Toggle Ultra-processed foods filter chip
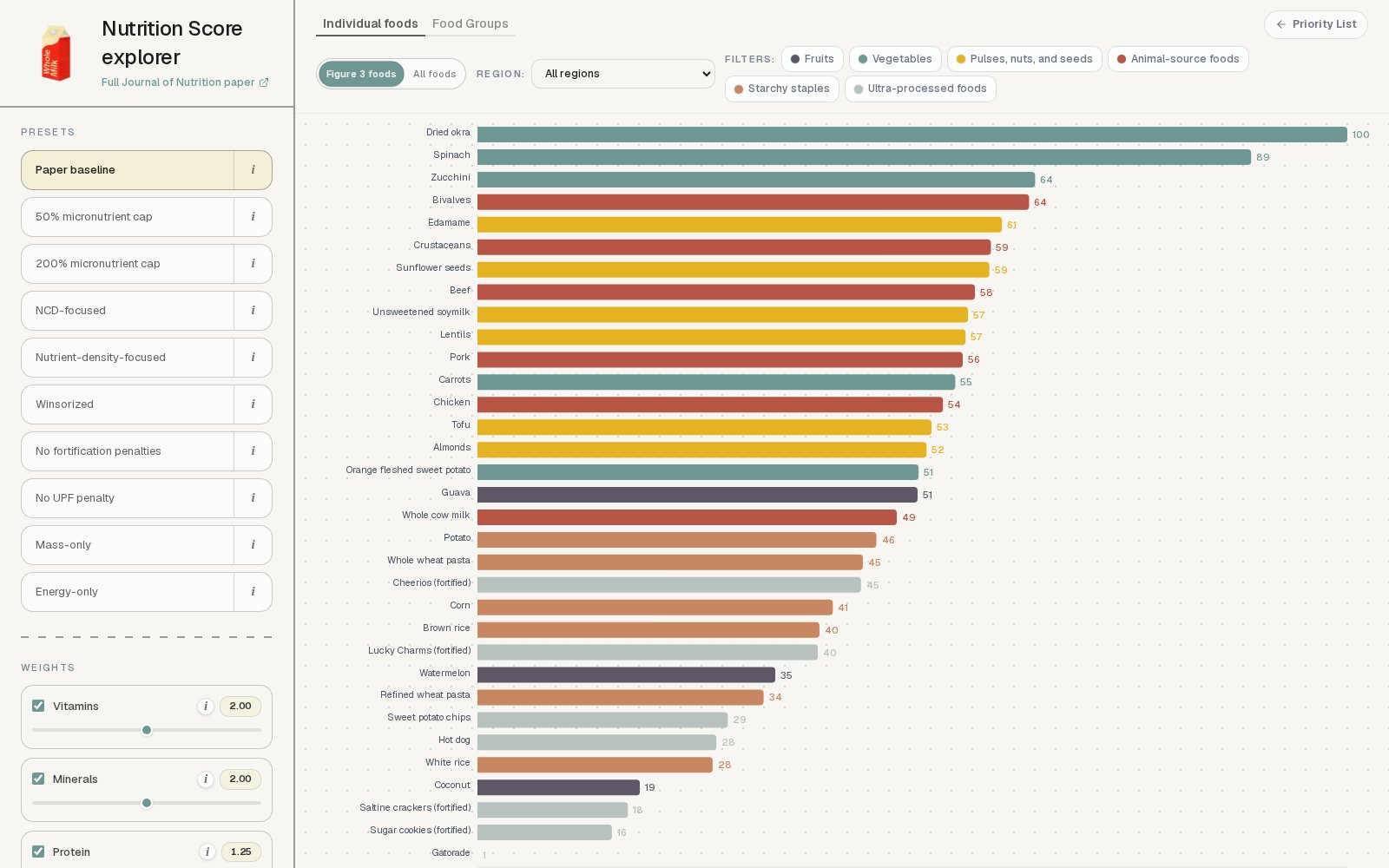Image resolution: width=1389 pixels, height=868 pixels. [920, 89]
